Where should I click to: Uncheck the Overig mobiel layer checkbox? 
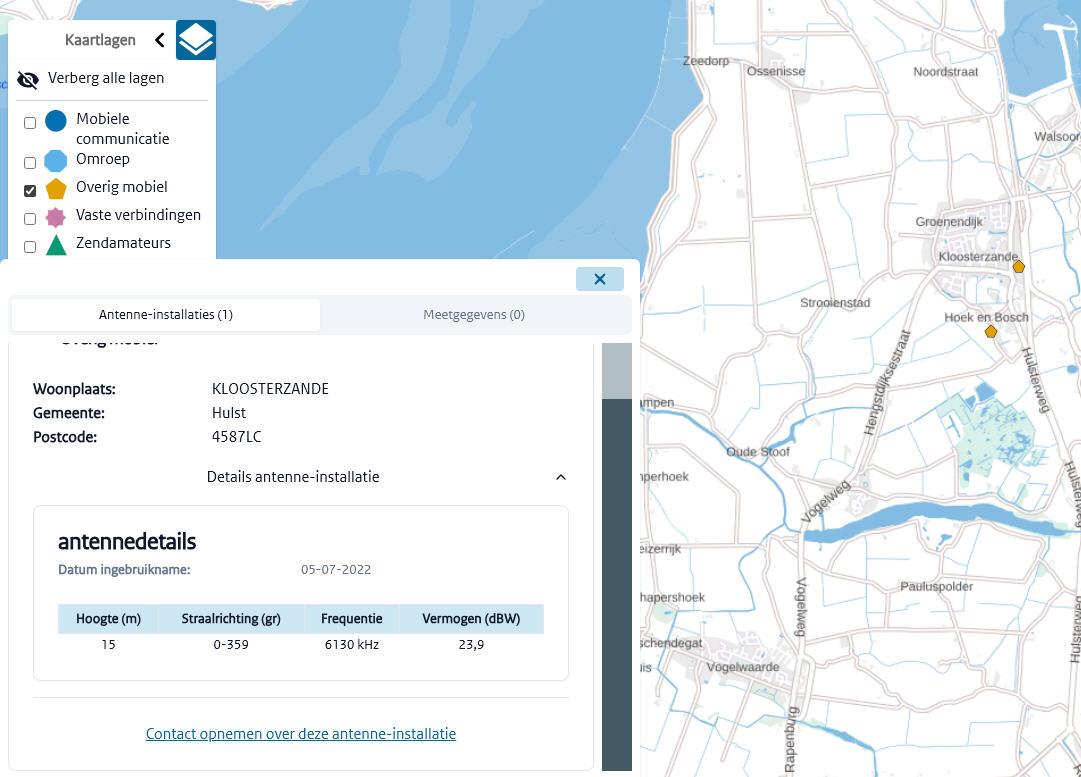[x=30, y=190]
